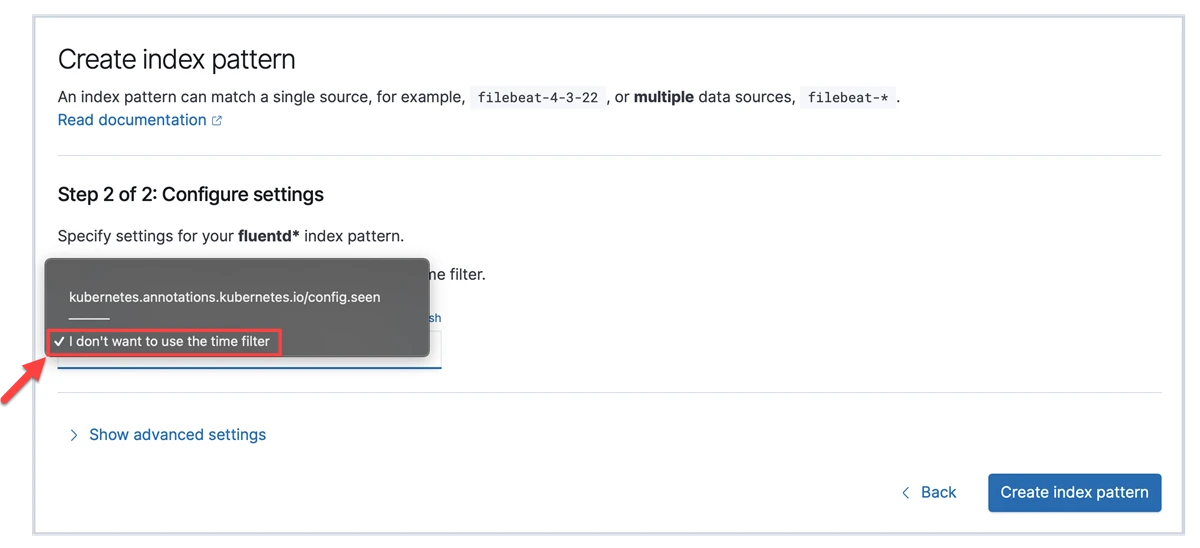Expand Show advanced settings
This screenshot has height=548, width=1200.
(x=177, y=435)
